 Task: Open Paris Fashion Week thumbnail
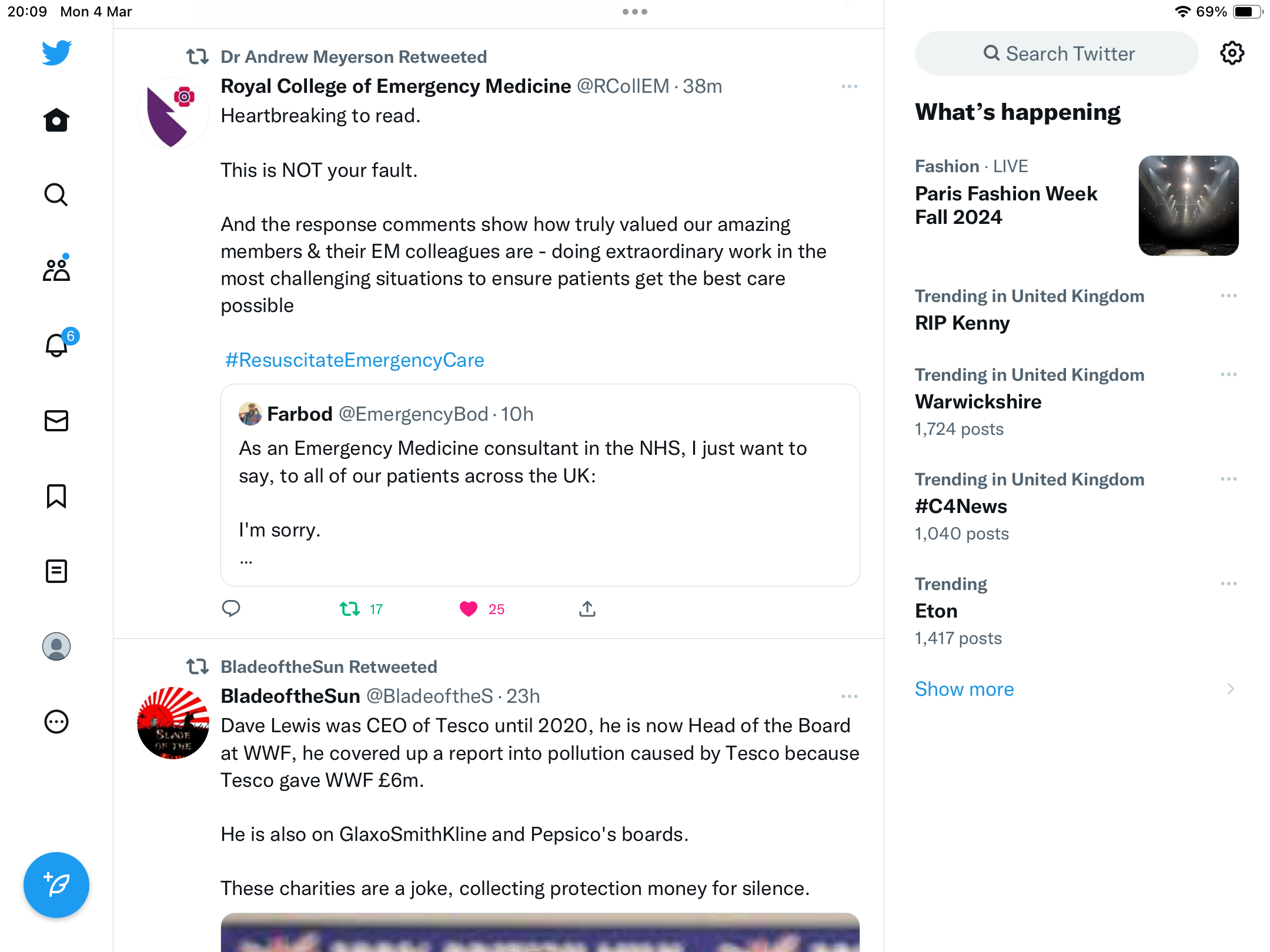coord(1189,206)
